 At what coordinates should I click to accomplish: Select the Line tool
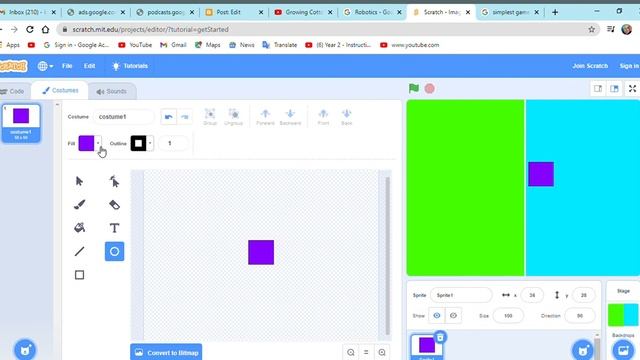(80, 251)
